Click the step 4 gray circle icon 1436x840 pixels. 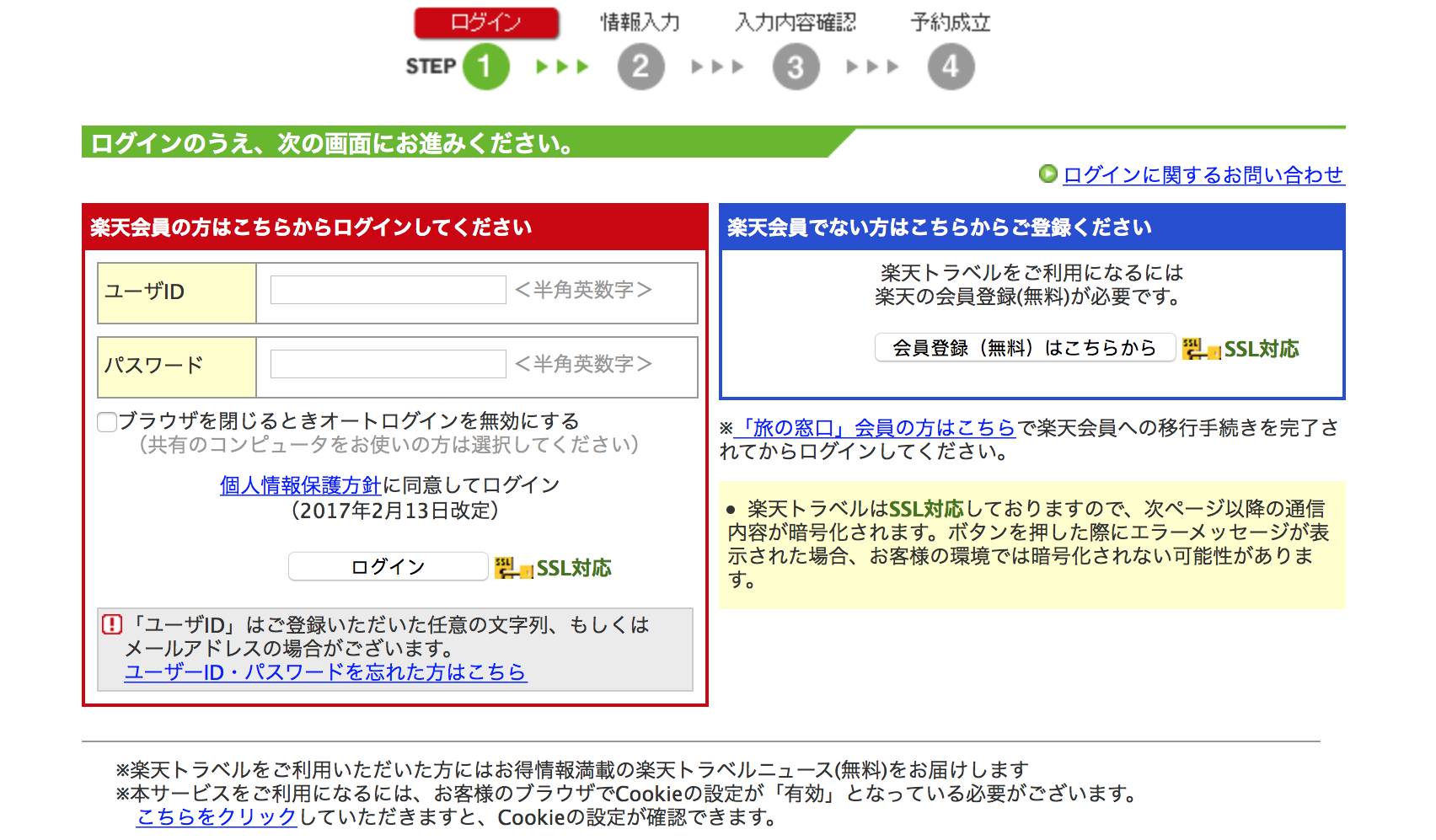(951, 67)
